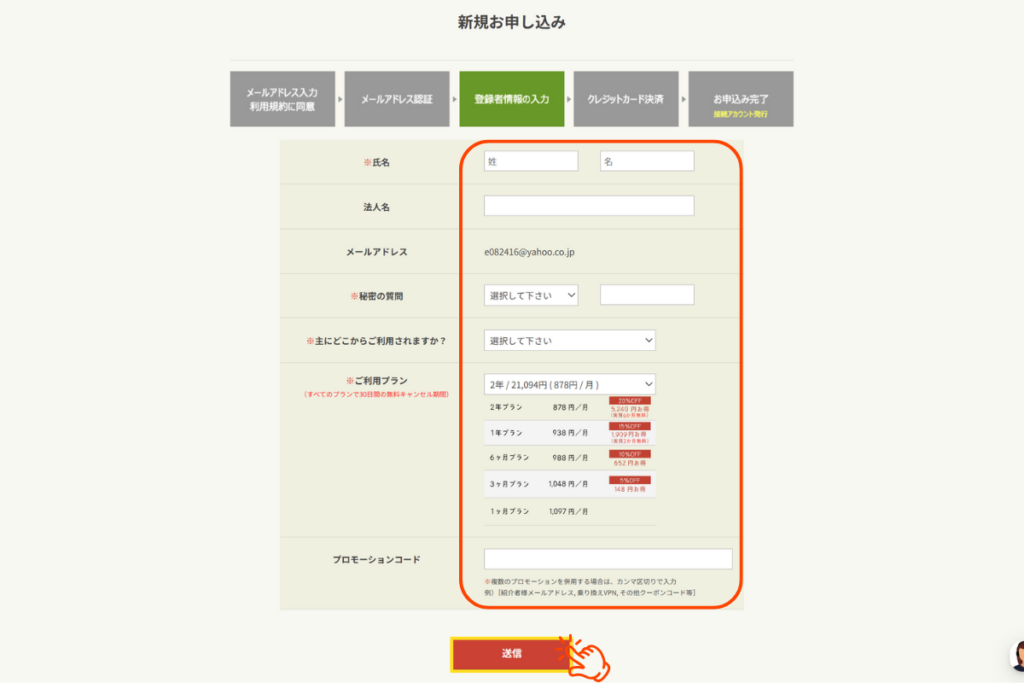
Task: Switch to the クレジットカード決済 step
Action: coord(626,99)
